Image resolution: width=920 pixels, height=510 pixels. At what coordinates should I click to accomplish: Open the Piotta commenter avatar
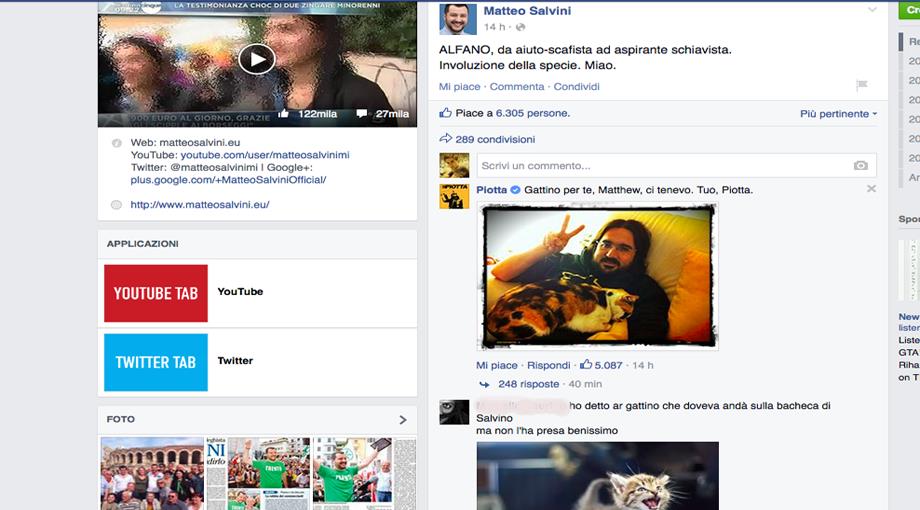(x=454, y=196)
